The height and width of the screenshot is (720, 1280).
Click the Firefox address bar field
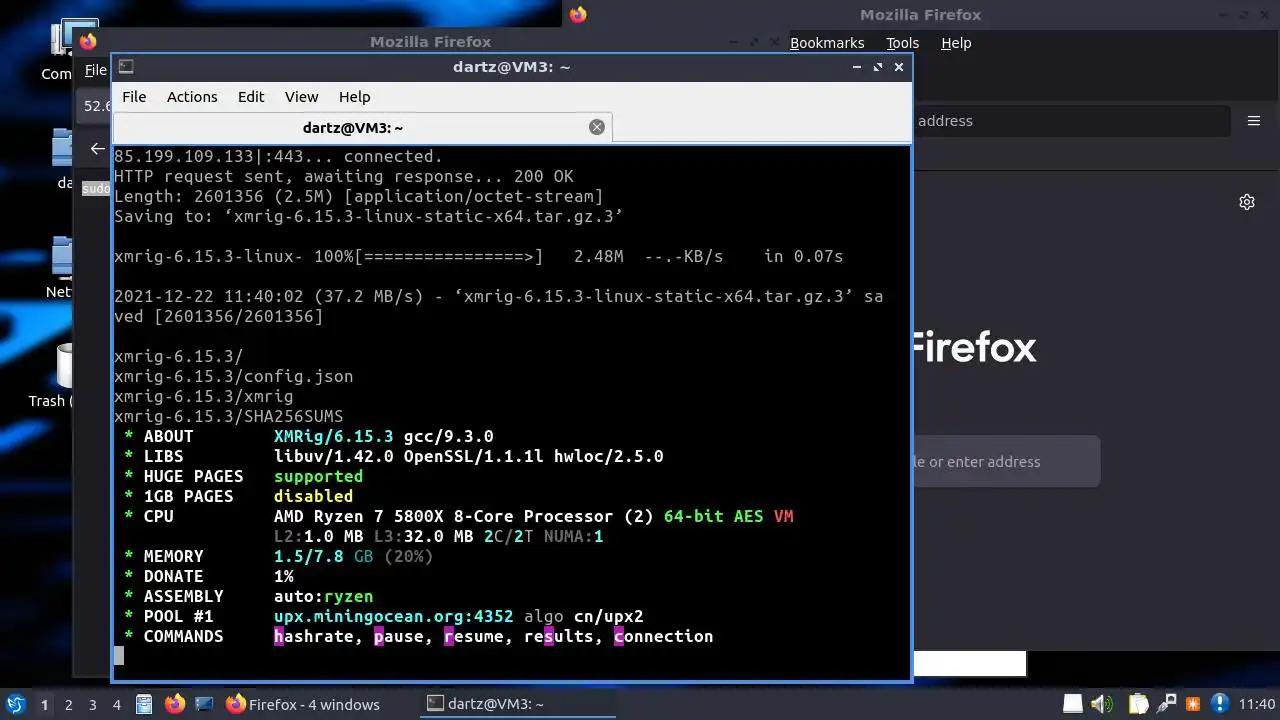[x=1070, y=121]
